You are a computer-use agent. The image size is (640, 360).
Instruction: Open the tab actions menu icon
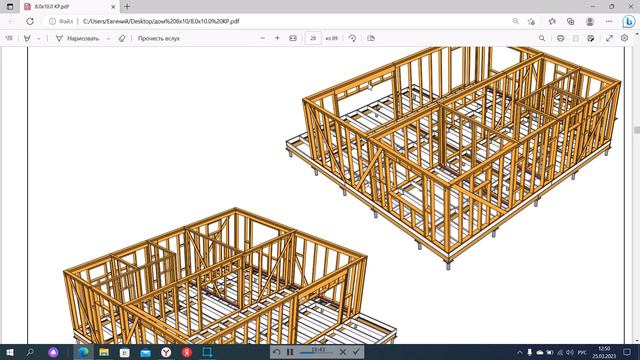[x=10, y=7]
